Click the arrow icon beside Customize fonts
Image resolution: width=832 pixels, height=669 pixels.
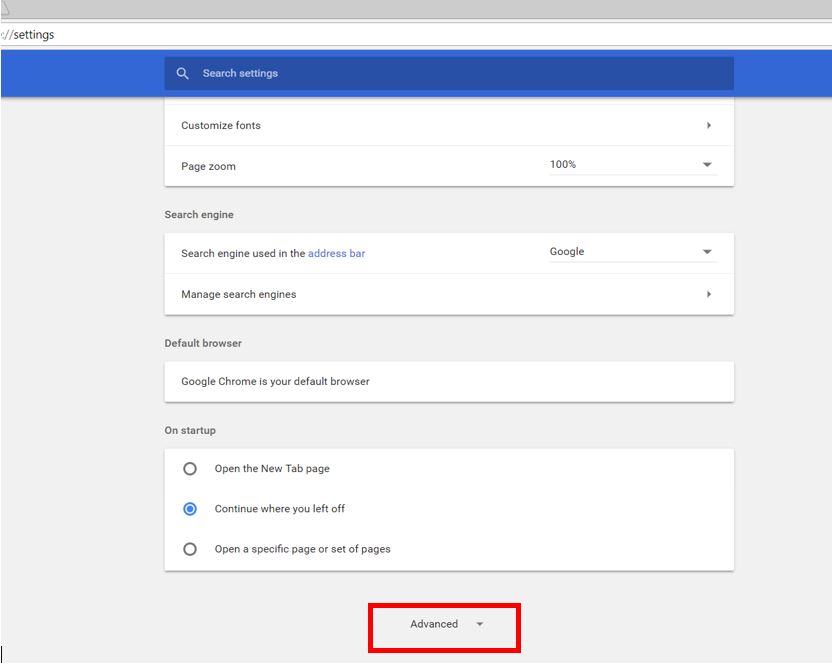(708, 126)
